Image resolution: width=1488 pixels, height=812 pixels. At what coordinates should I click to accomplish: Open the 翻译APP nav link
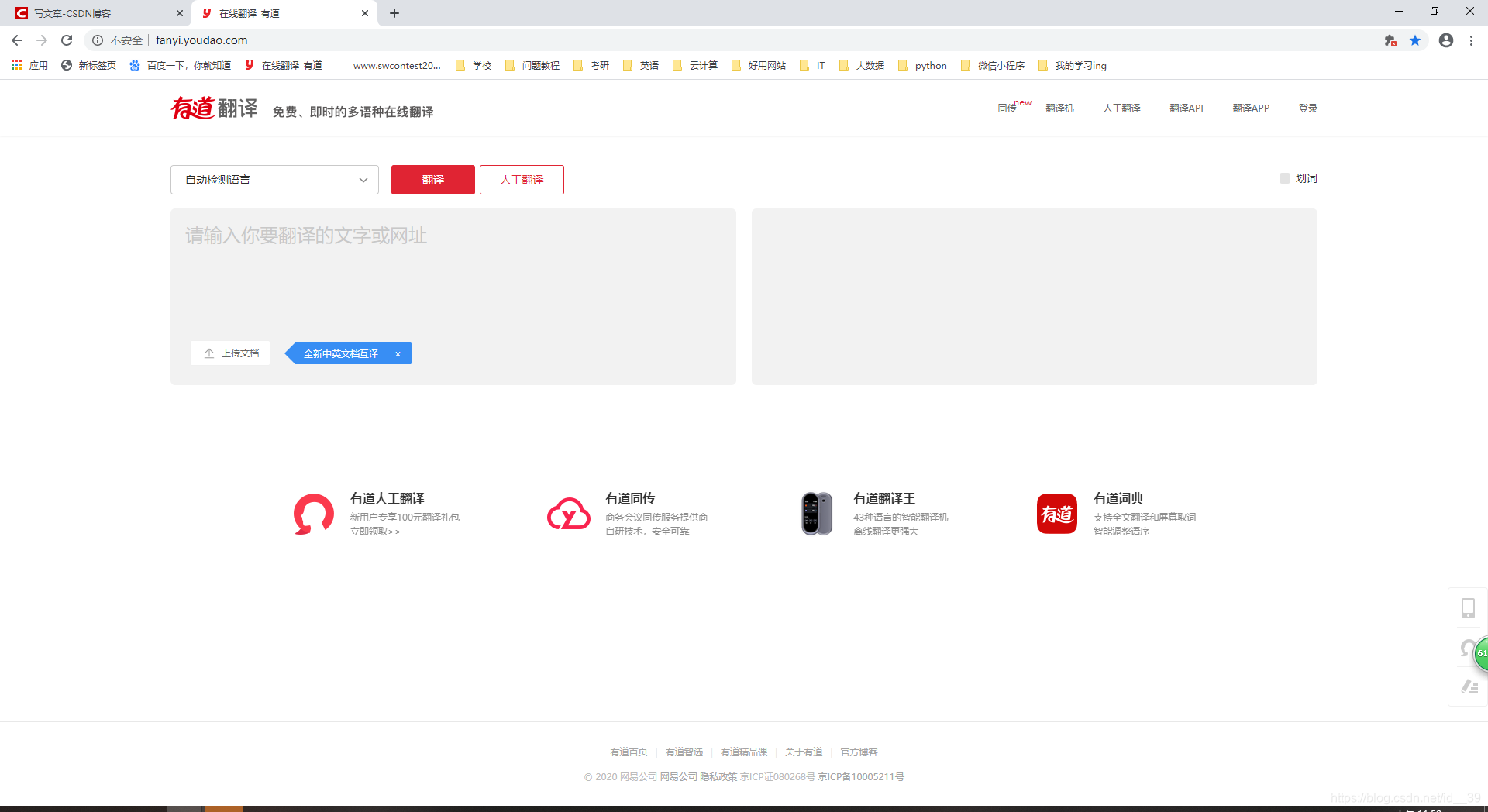(1251, 108)
